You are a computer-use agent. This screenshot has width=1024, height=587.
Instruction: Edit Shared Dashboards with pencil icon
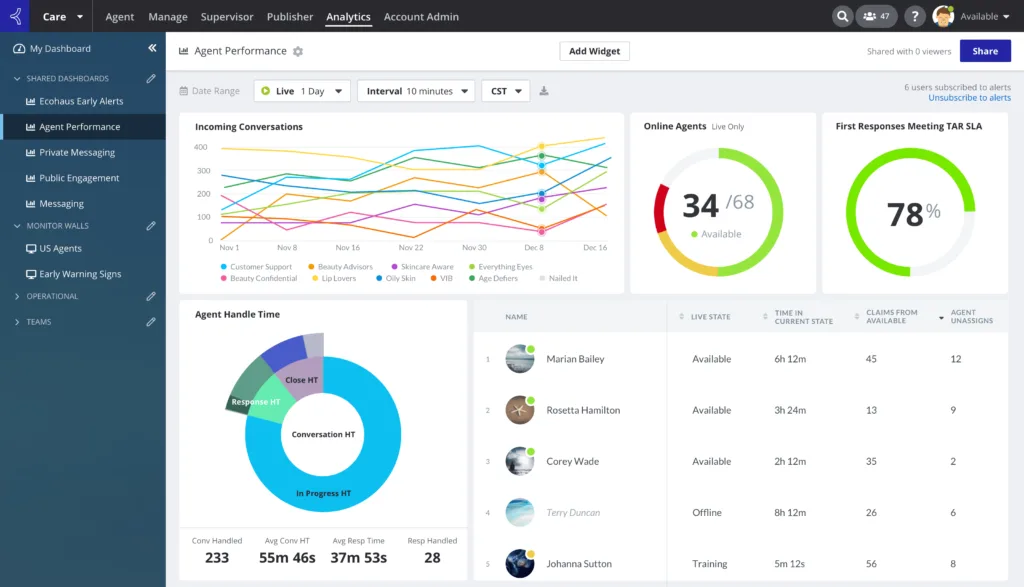coord(151,78)
